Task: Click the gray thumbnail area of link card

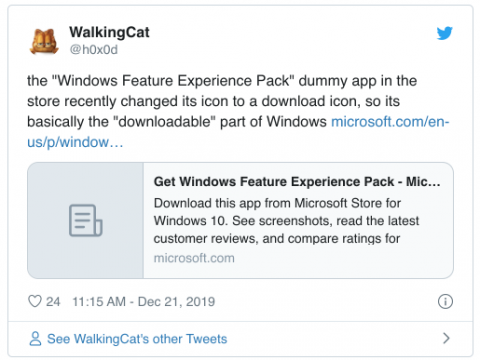Action: pos(85,220)
